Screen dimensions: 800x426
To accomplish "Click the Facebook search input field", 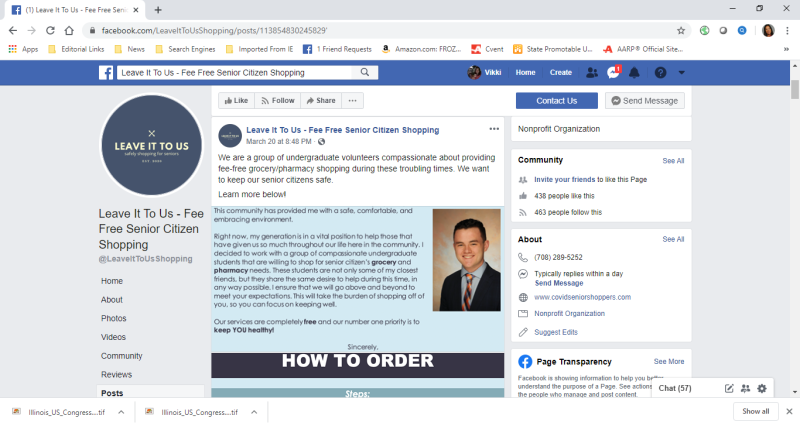I will pos(235,72).
